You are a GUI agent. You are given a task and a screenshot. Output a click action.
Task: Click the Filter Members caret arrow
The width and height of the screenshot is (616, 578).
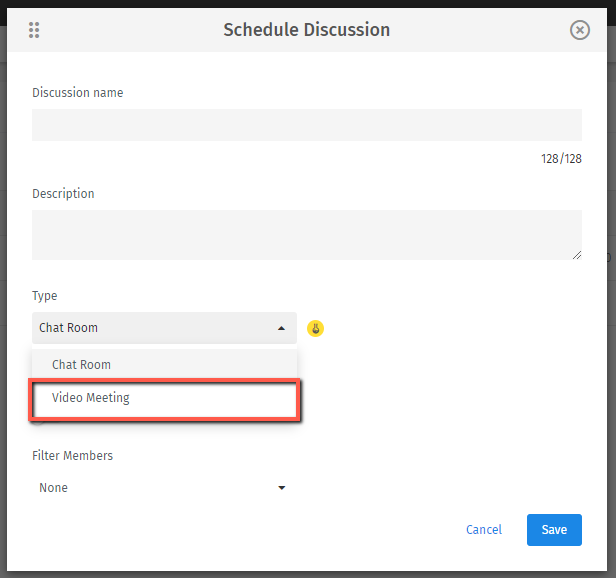tap(281, 488)
